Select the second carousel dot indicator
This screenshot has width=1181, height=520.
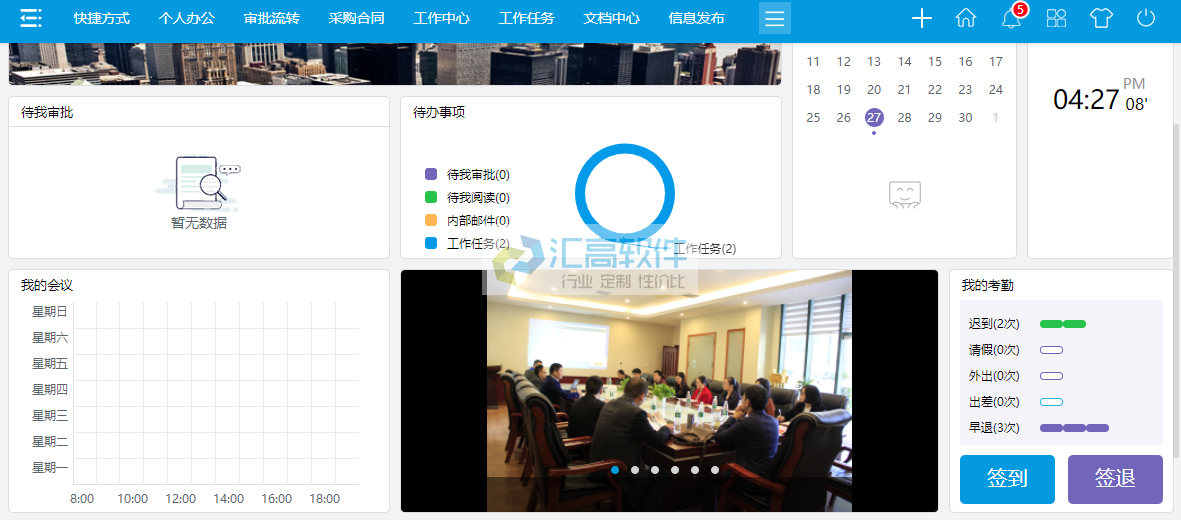point(635,470)
